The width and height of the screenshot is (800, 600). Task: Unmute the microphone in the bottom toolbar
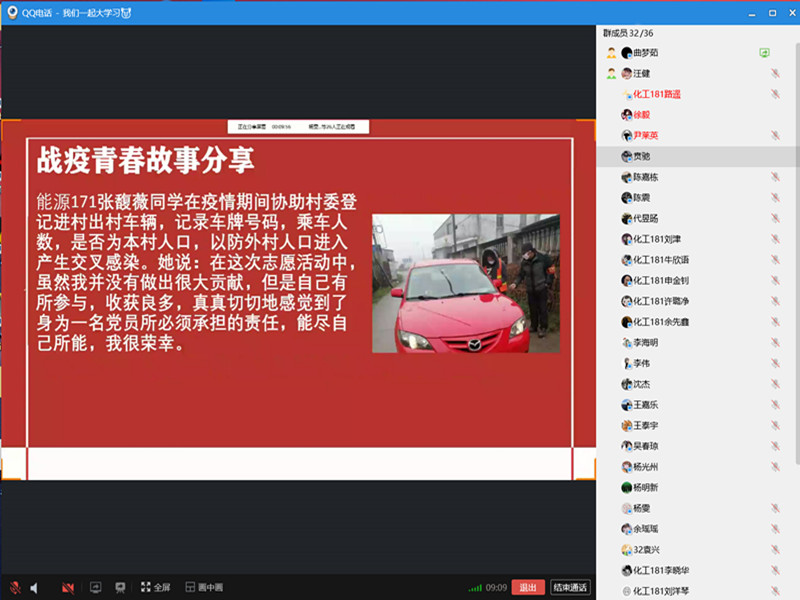point(15,588)
